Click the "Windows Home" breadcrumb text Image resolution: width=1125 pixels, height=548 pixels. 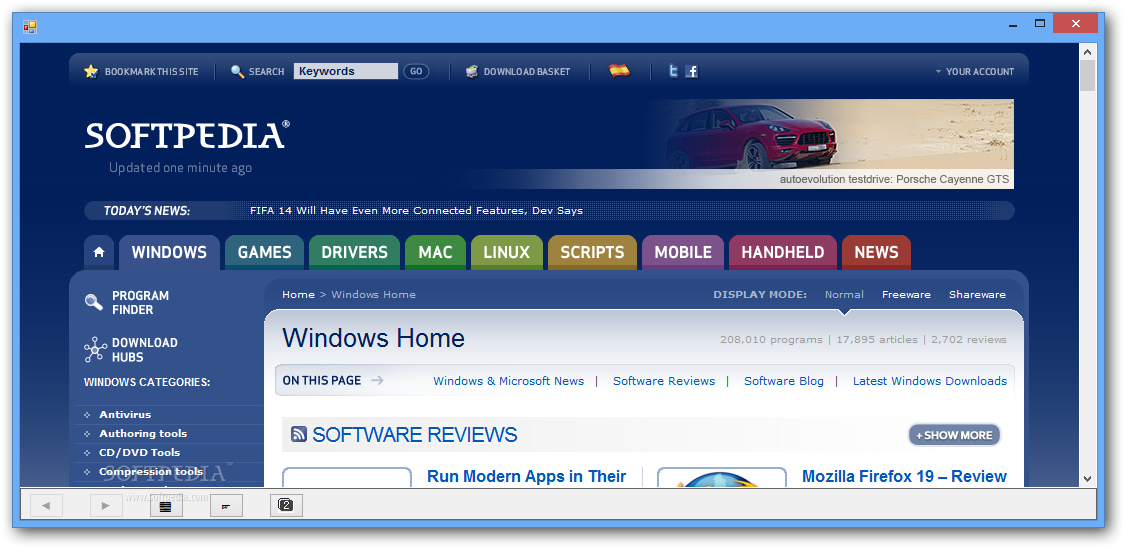click(373, 295)
